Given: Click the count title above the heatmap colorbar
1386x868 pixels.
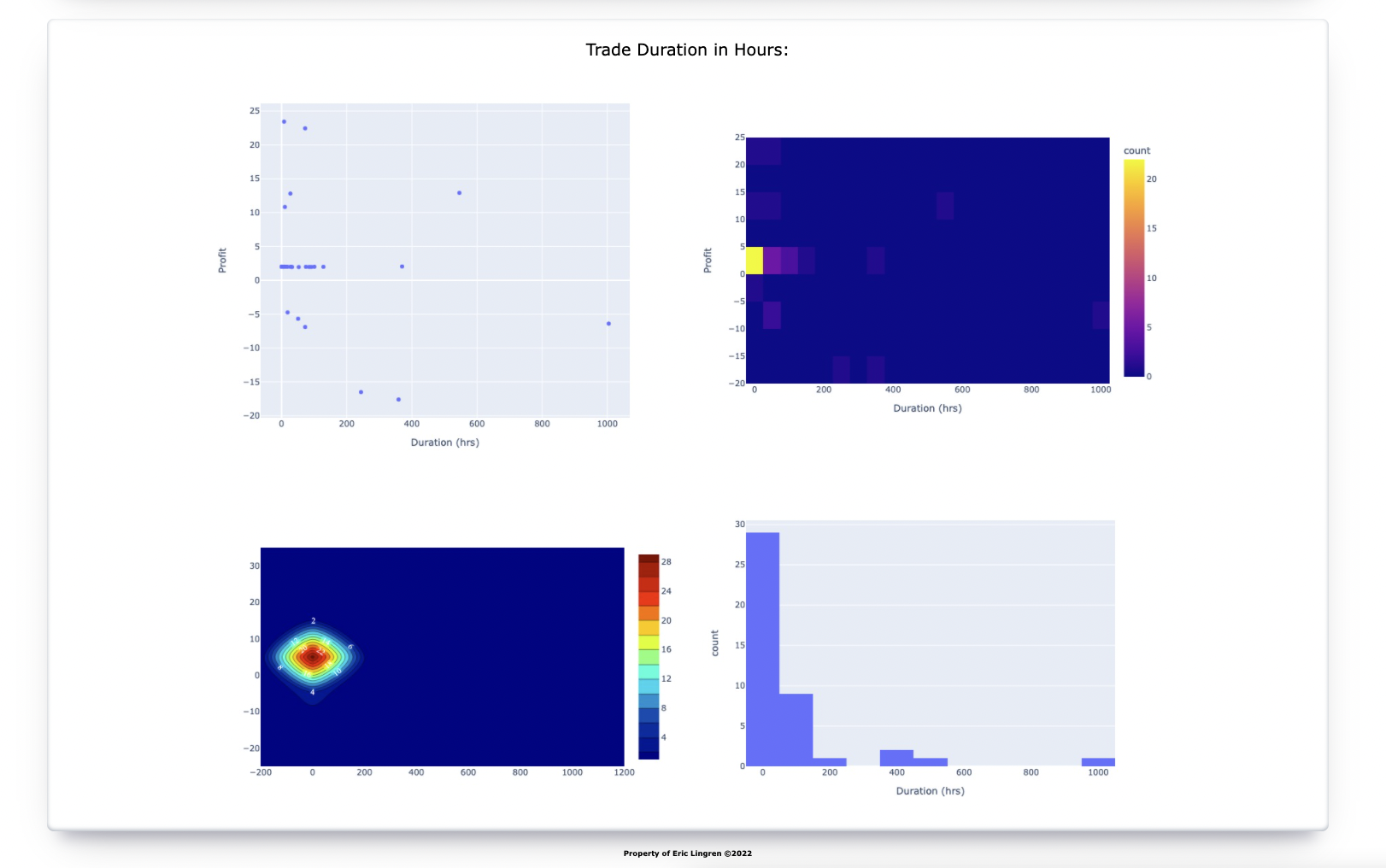Looking at the screenshot, I should coord(1136,150).
